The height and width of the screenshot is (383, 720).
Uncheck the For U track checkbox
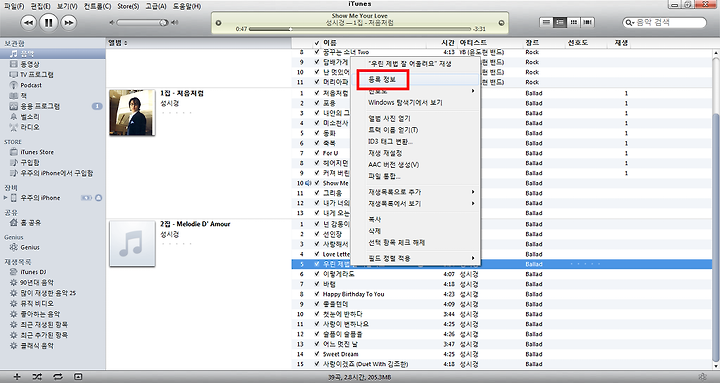click(x=317, y=153)
